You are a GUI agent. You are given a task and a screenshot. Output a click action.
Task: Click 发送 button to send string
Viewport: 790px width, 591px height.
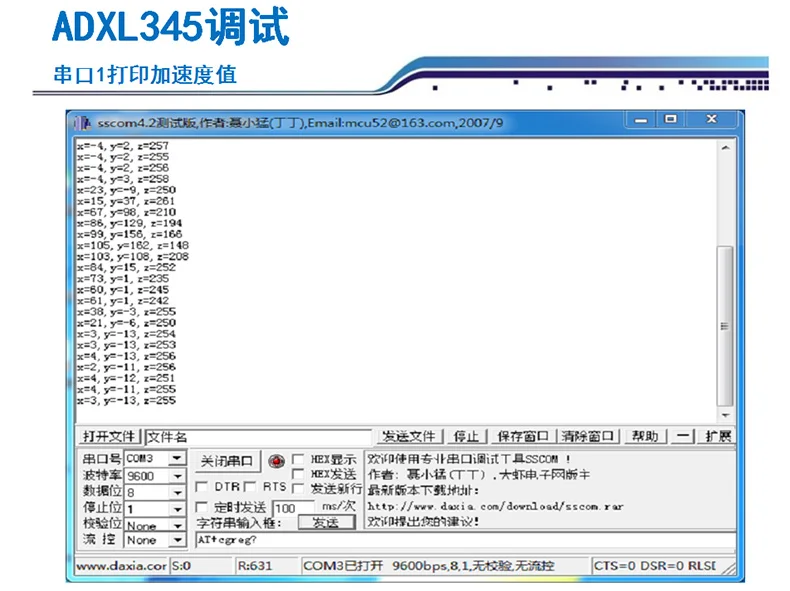pos(326,523)
